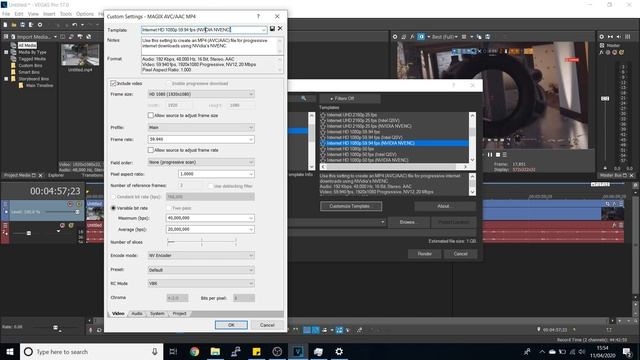640x360 pixels.
Task: Save snapshot to file in preview toolbar
Action: (487, 37)
